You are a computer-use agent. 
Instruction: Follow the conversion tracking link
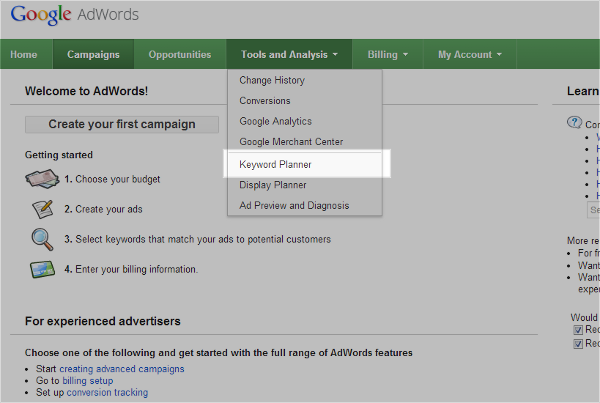(107, 392)
